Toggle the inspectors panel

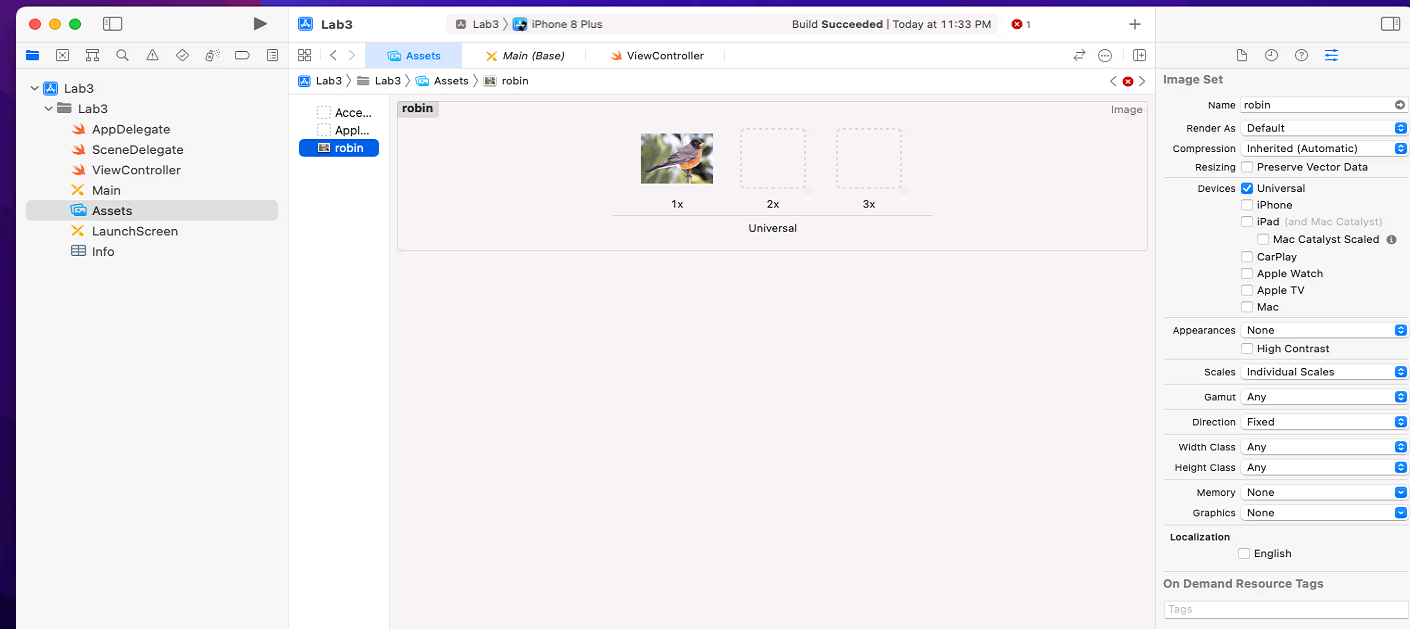coord(1390,24)
